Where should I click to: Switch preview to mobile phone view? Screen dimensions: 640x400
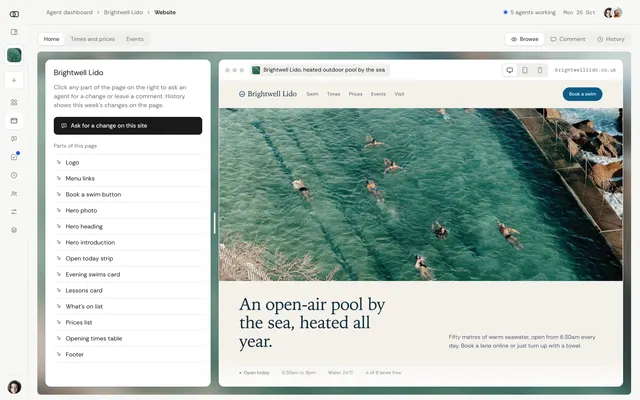pyautogui.click(x=540, y=70)
